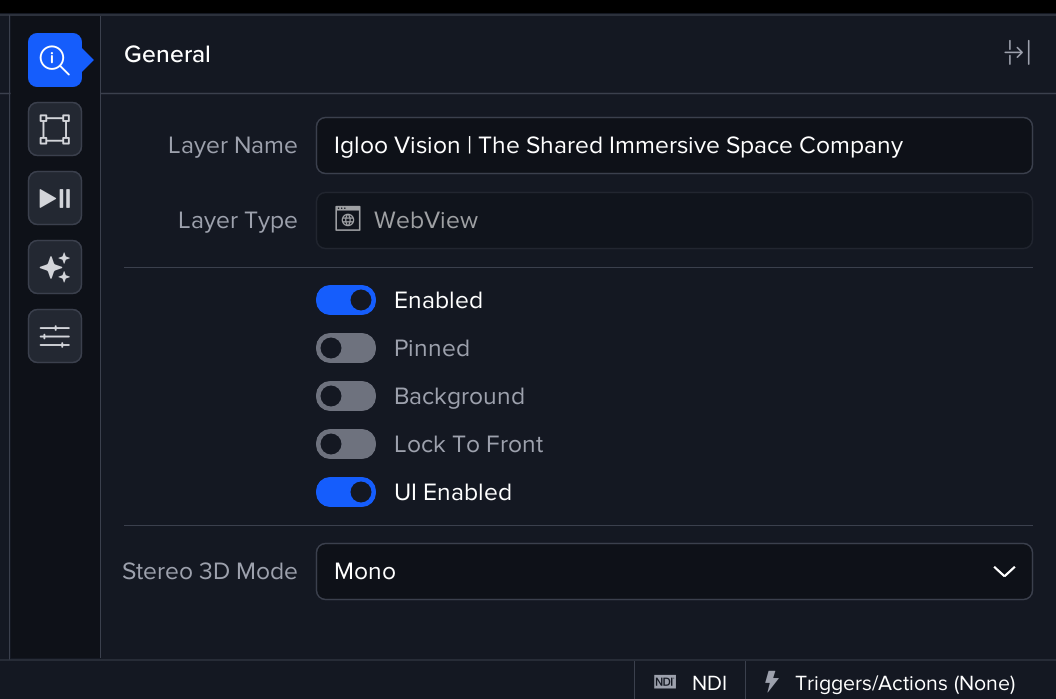Open the Playback controls tab
1056x699 pixels.
(x=55, y=198)
